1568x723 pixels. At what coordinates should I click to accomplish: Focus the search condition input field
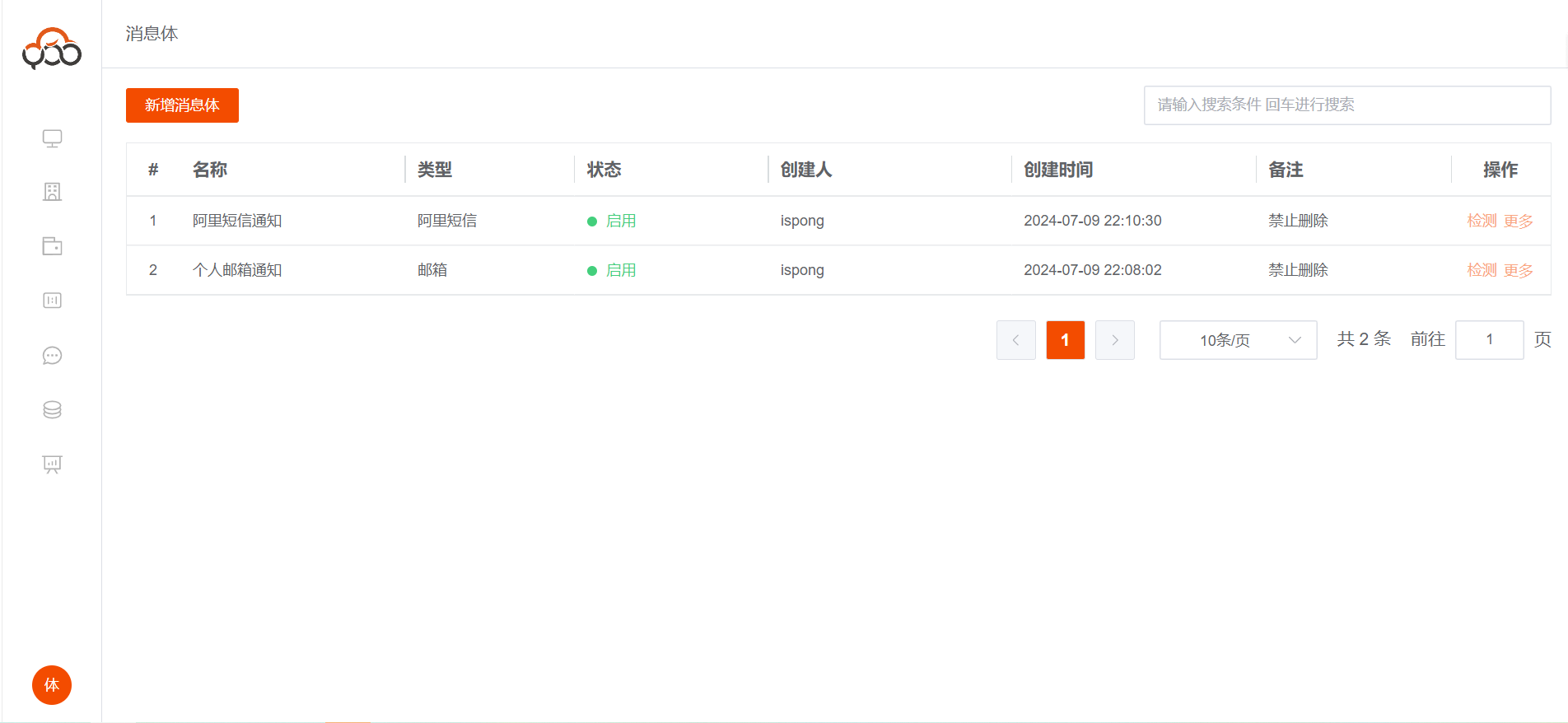coord(1346,105)
